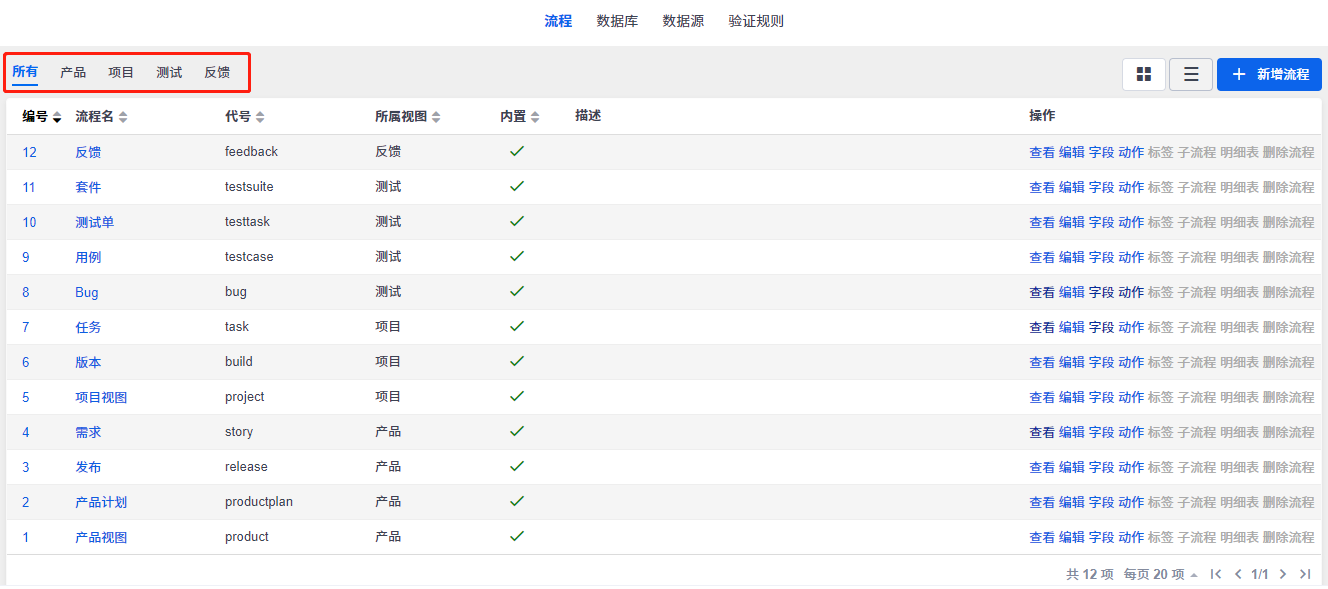Open the 数据库 top navigation tab

[617, 21]
